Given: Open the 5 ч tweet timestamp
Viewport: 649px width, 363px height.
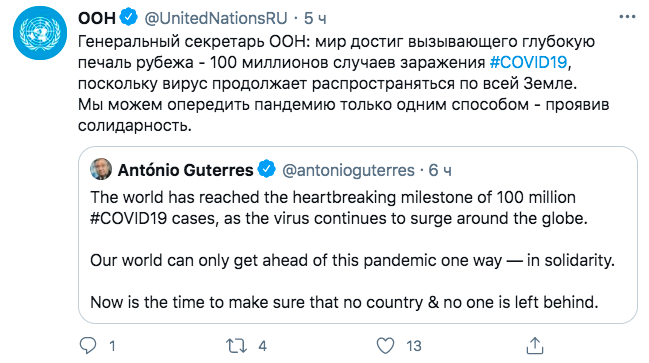Looking at the screenshot, I should 315,18.
